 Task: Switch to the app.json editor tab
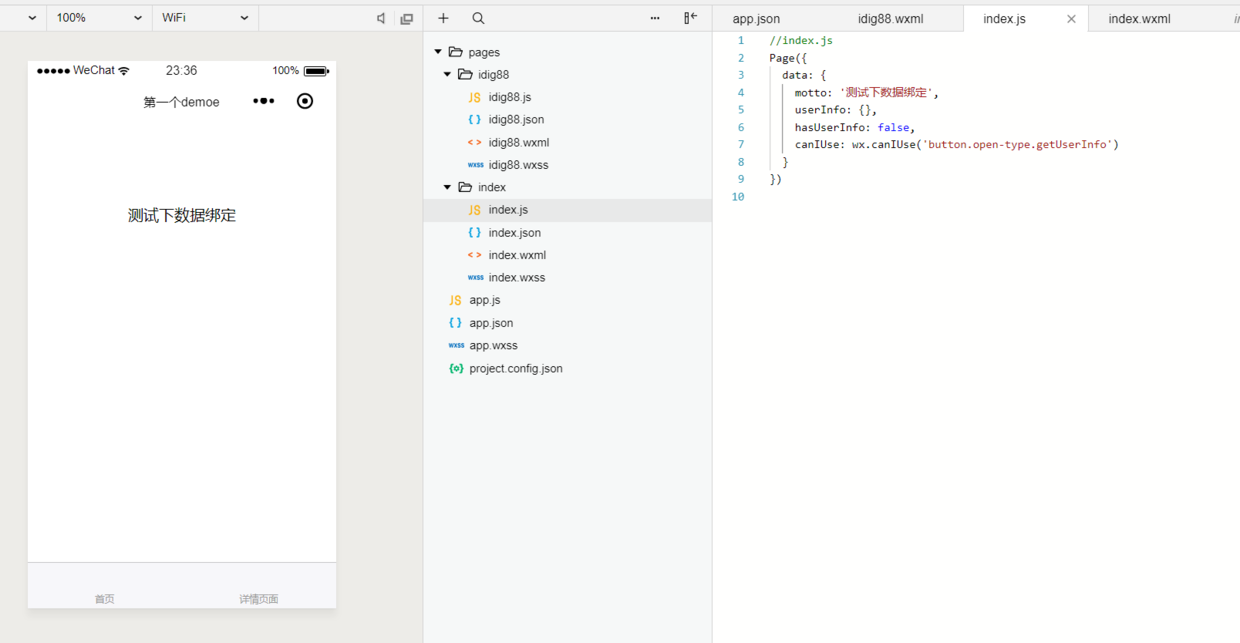click(756, 19)
